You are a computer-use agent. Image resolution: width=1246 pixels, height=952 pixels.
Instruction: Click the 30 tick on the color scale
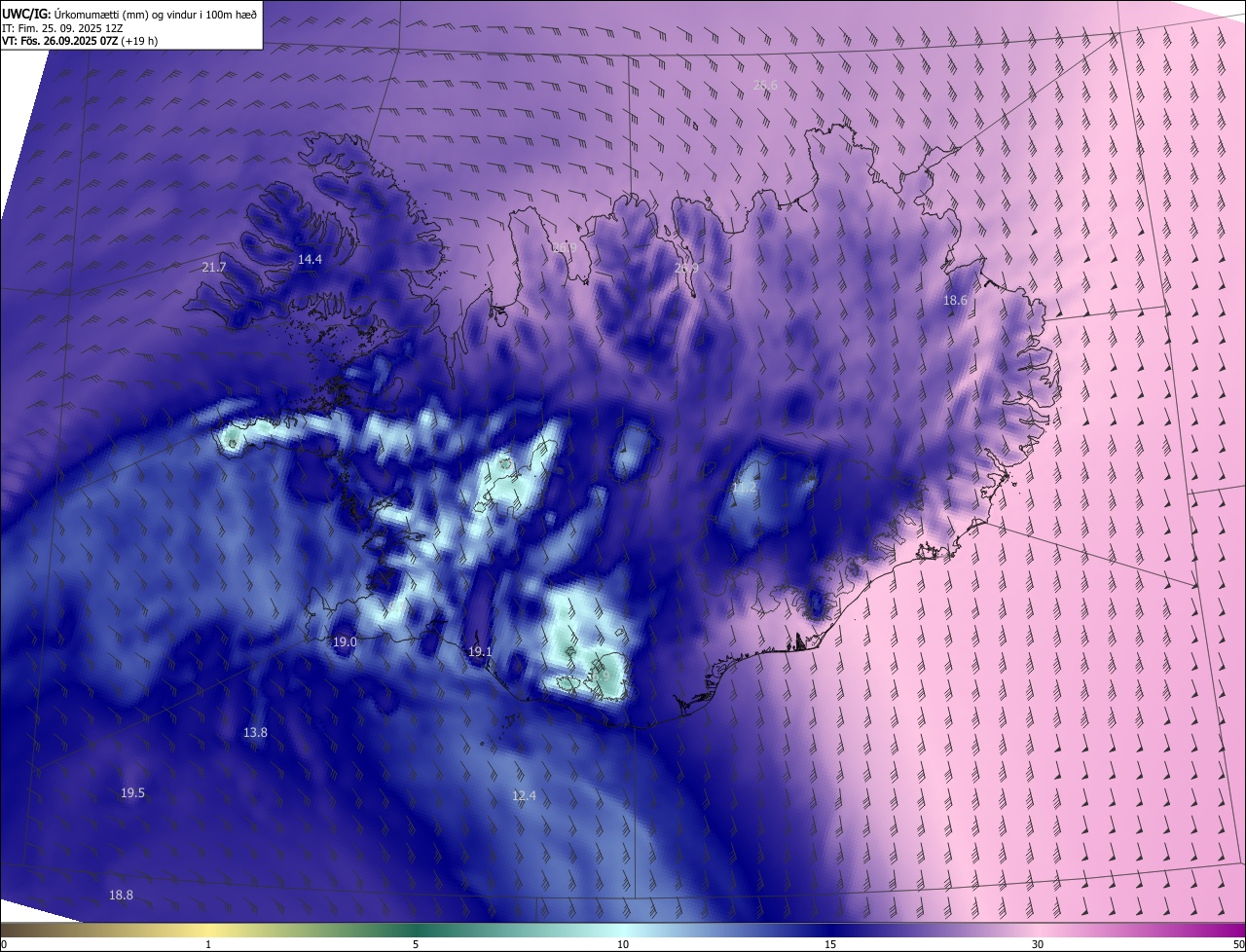coord(1038,944)
